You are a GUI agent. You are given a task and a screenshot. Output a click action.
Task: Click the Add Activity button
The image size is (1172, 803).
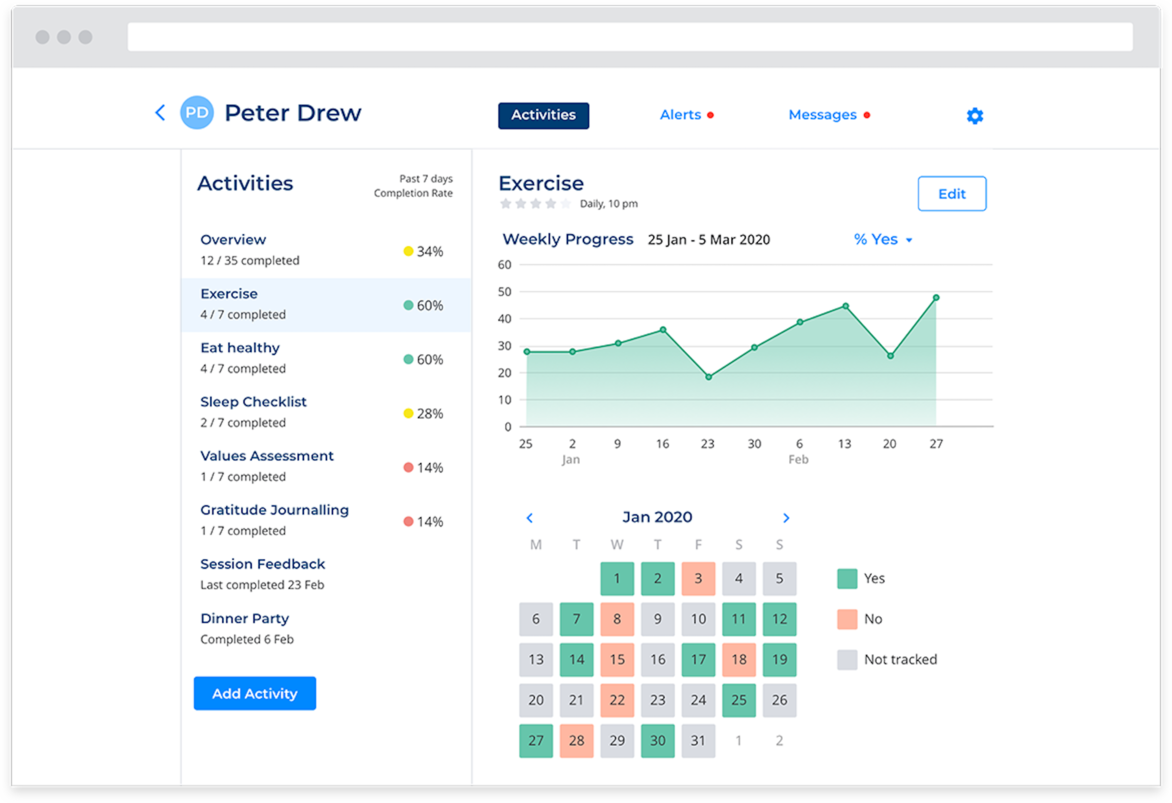click(254, 693)
